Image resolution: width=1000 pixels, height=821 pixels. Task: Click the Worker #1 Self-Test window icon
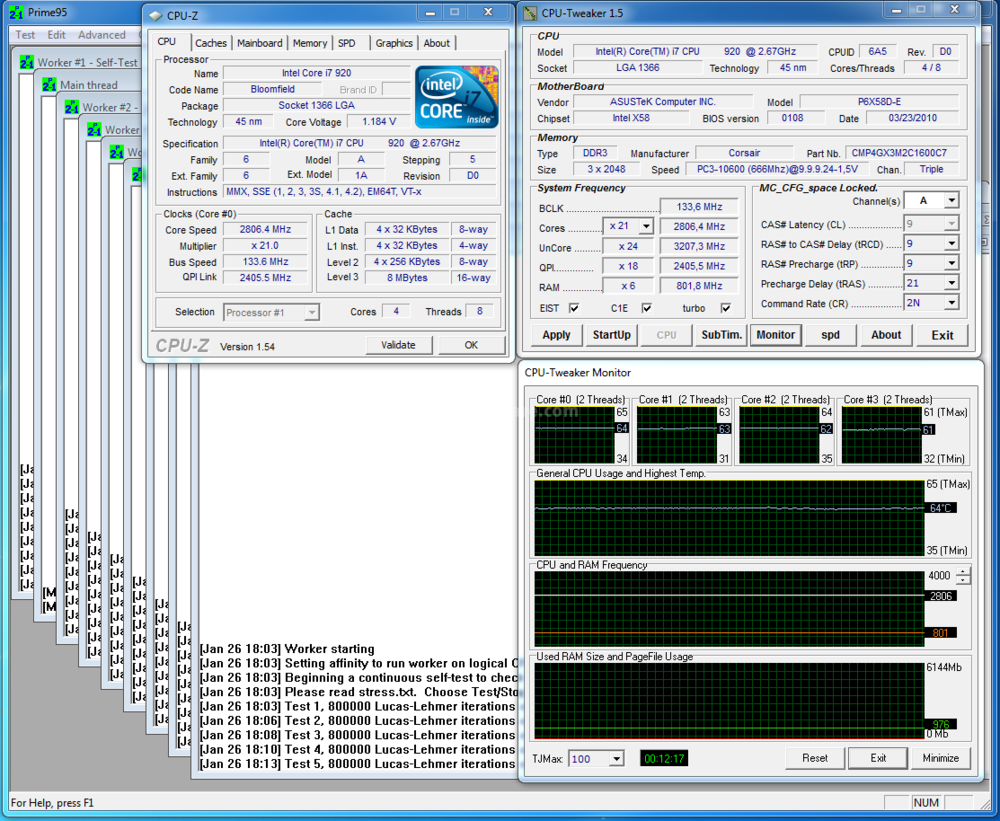tap(27, 63)
